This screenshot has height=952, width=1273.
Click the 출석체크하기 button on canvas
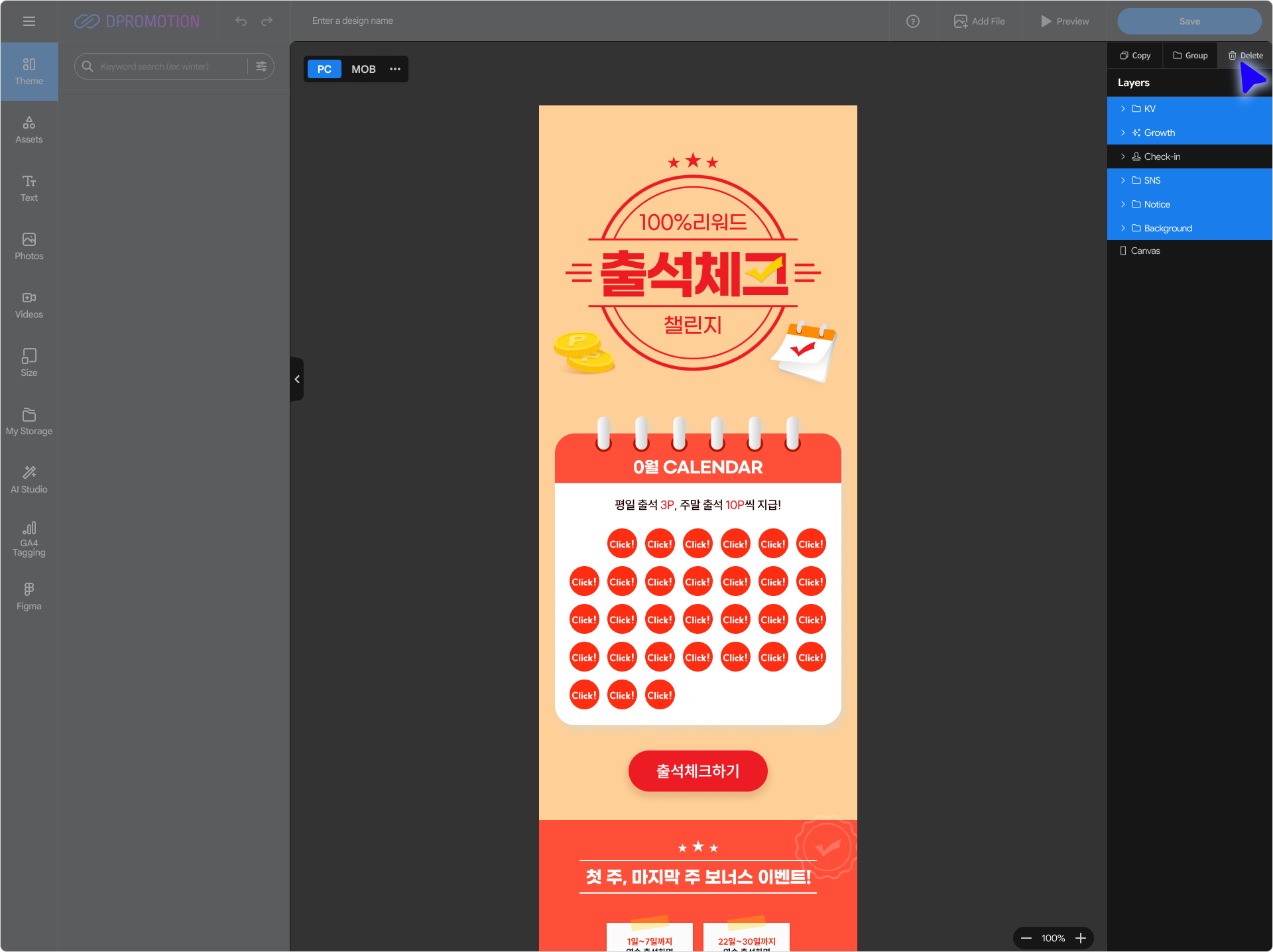(x=698, y=771)
